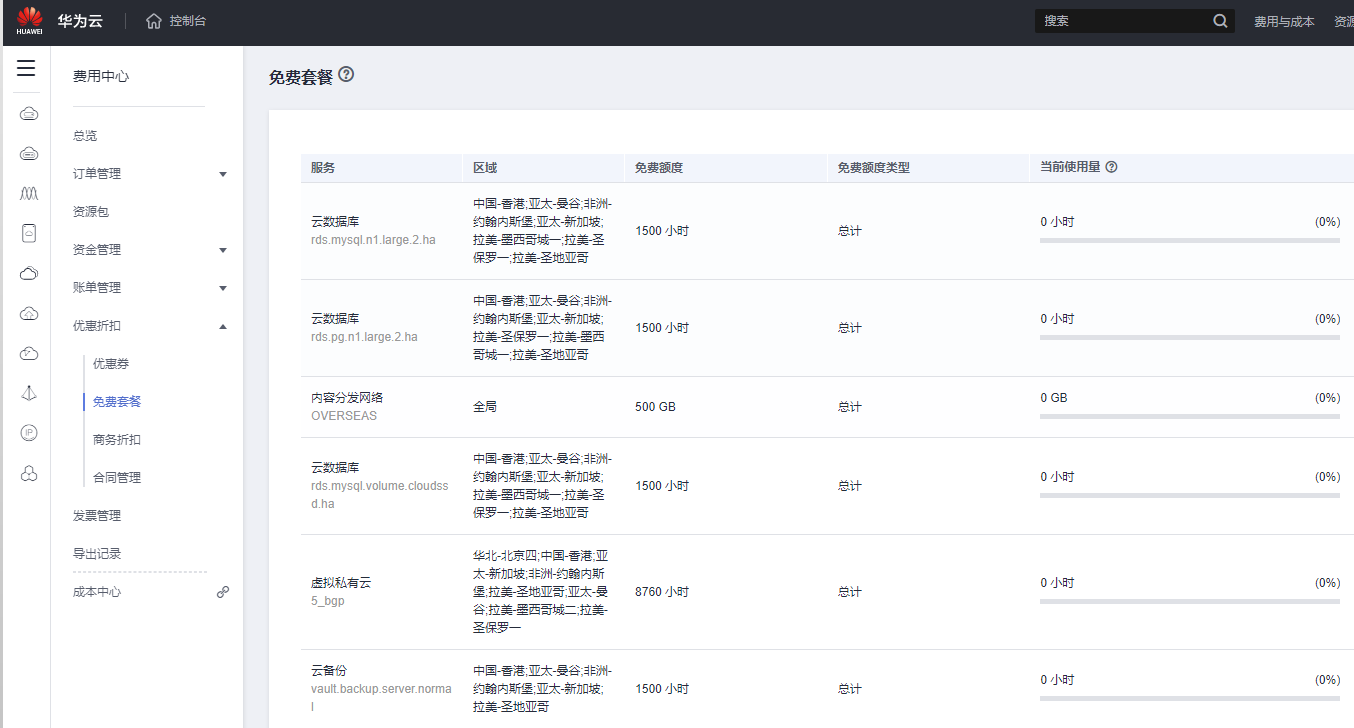The image size is (1354, 728).
Task: Click the cloud upload icon in sidebar
Action: click(x=29, y=313)
